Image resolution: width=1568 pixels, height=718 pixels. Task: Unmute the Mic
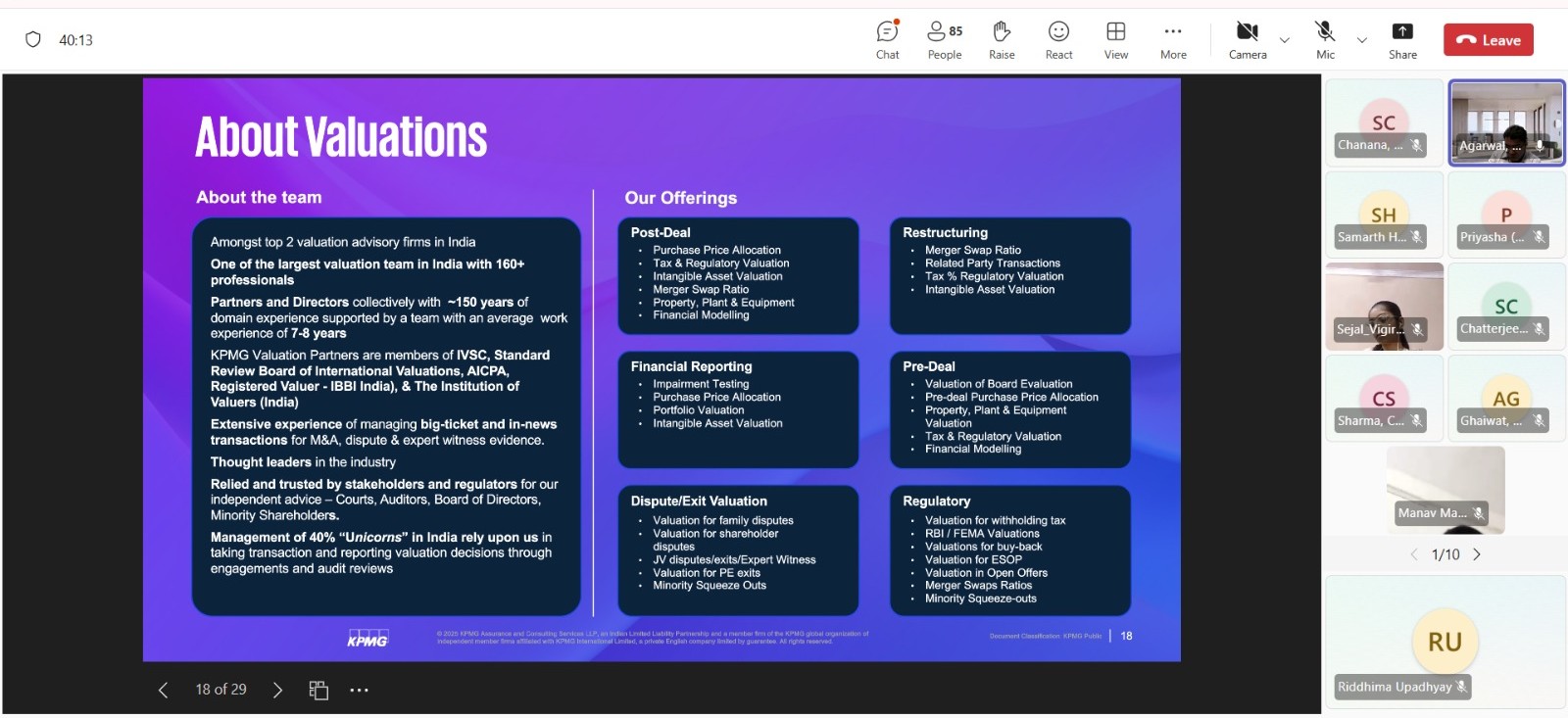click(x=1325, y=40)
